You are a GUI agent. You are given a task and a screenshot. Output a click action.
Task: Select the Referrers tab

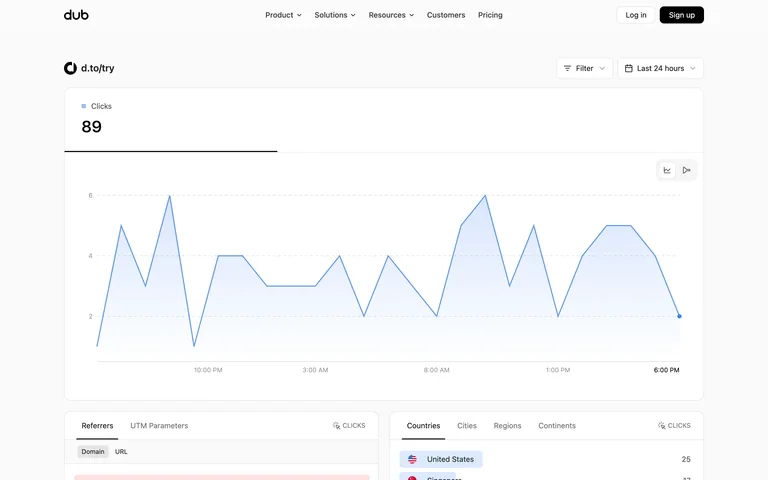point(97,426)
